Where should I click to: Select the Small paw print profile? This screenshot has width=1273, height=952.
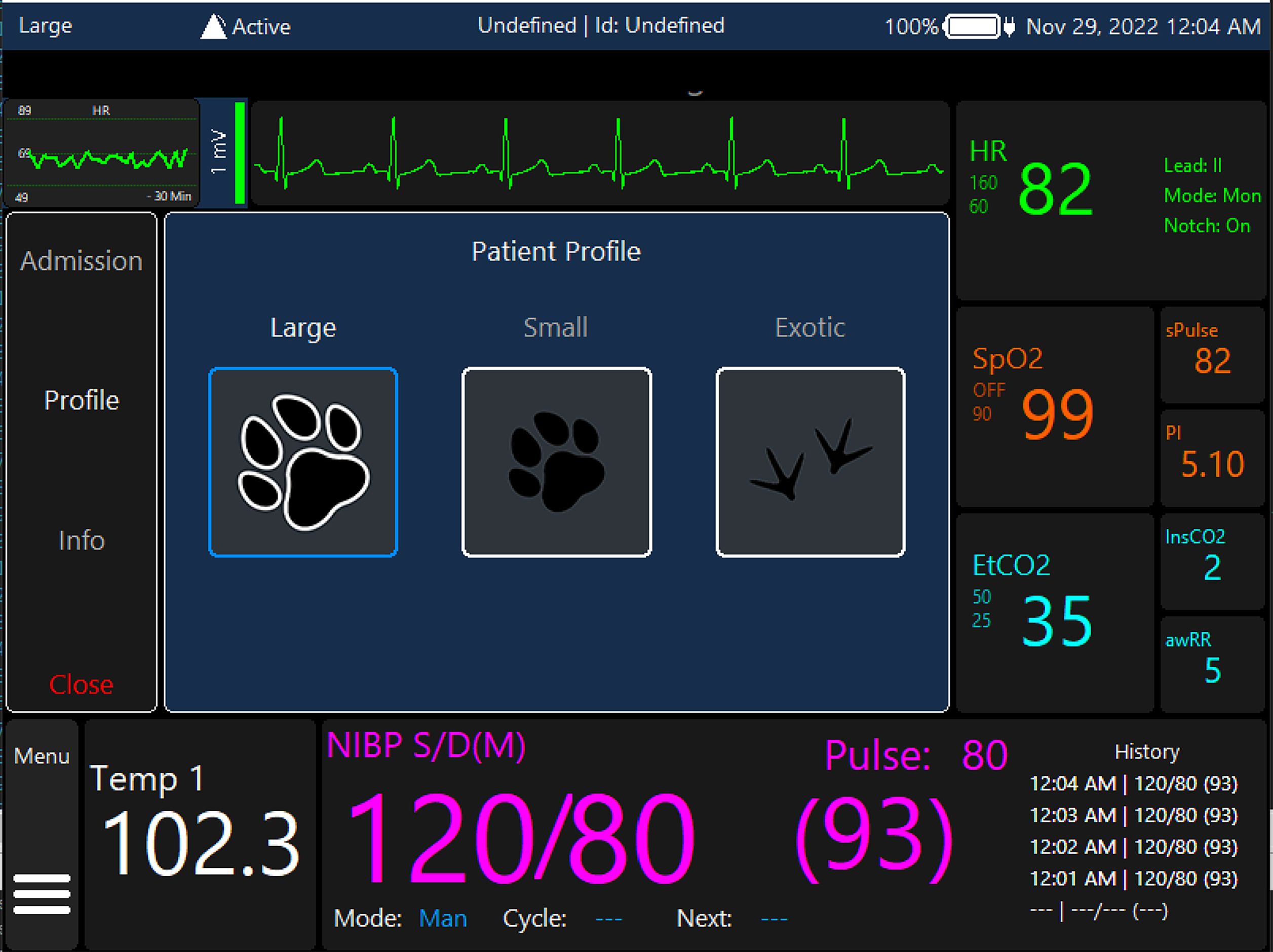[557, 462]
